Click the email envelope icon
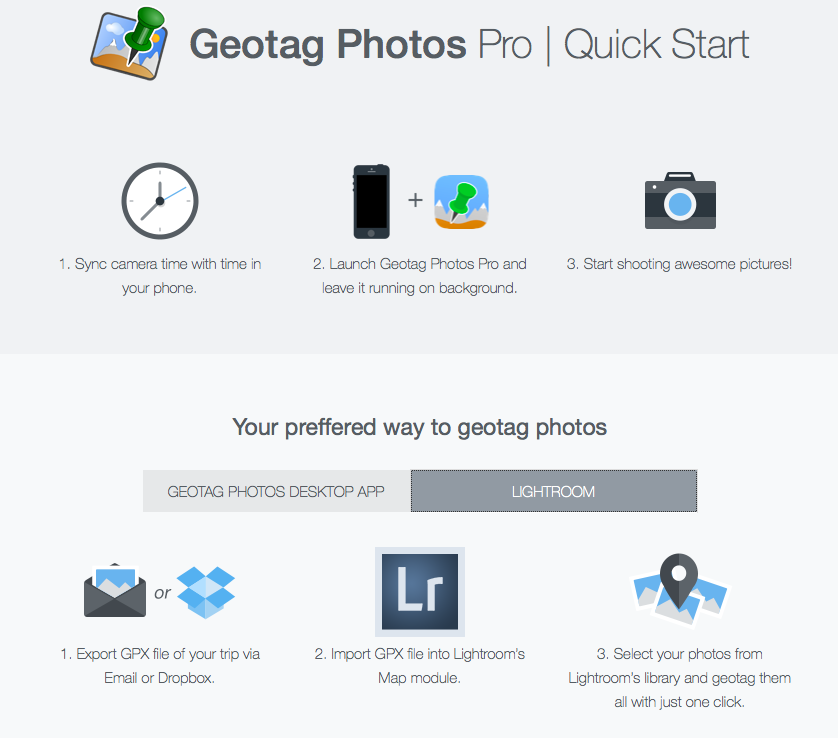Image resolution: width=838 pixels, height=738 pixels. pyautogui.click(x=116, y=591)
